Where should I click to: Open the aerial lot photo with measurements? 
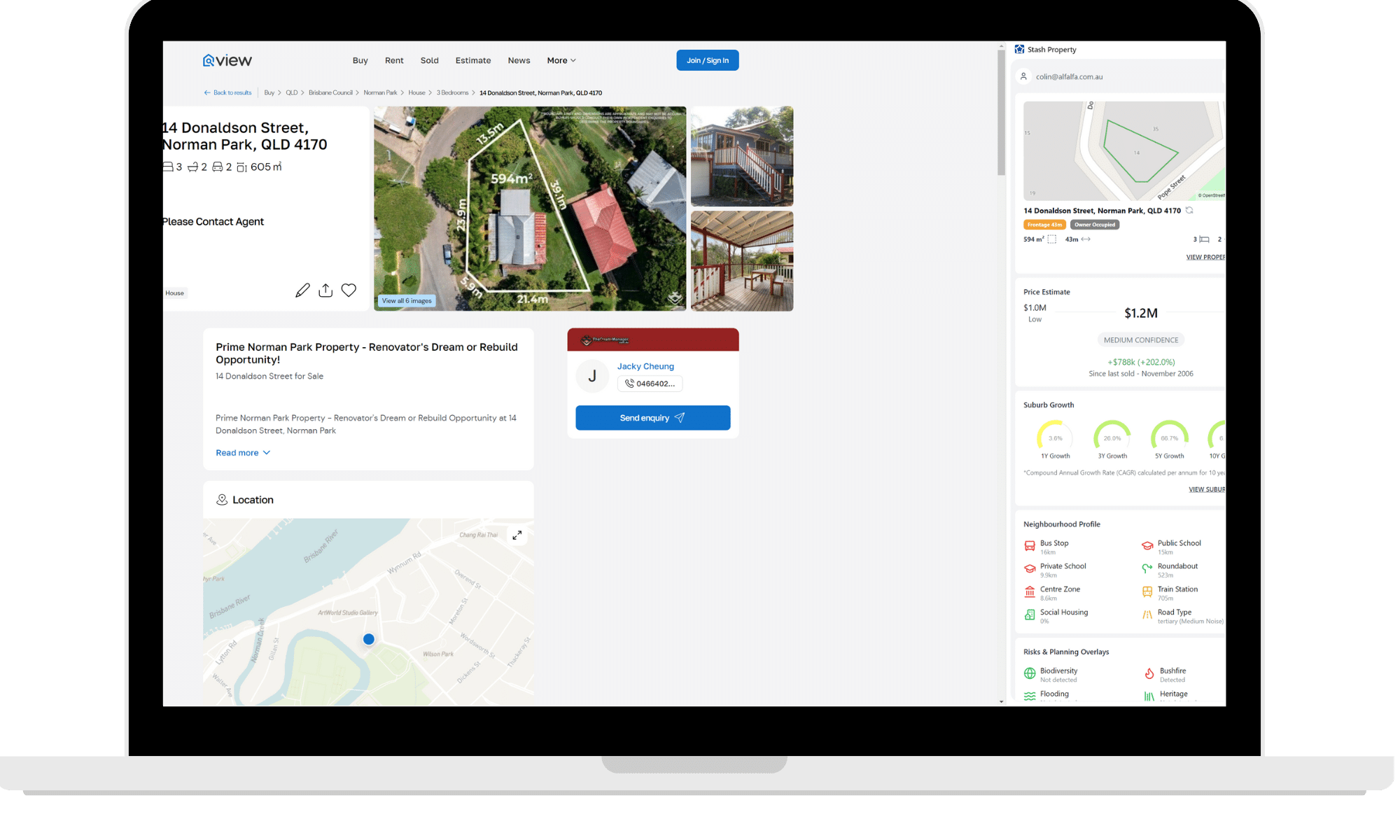[x=530, y=209]
